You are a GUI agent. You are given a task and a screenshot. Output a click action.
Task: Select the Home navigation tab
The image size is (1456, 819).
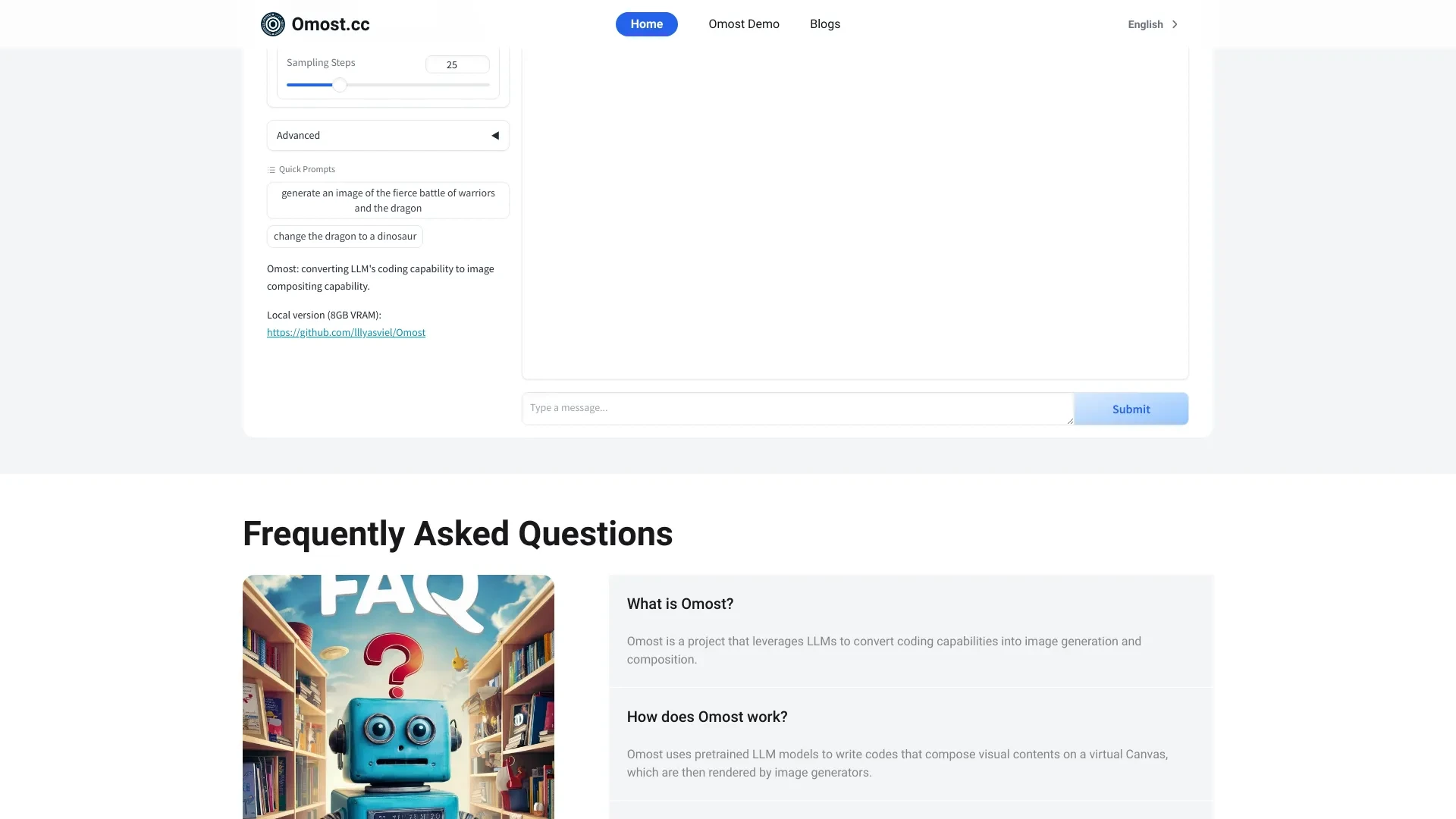tap(646, 23)
